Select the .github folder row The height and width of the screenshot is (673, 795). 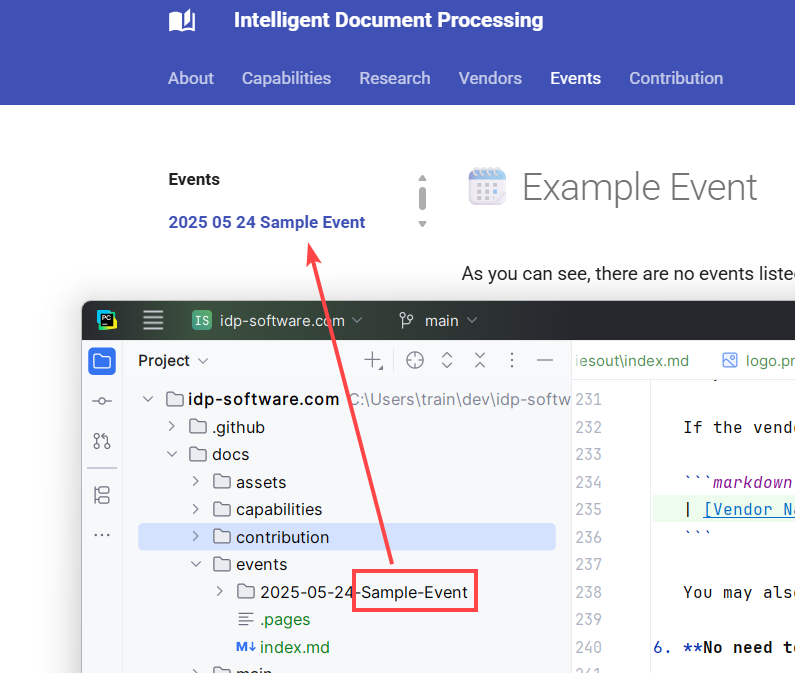pos(347,427)
